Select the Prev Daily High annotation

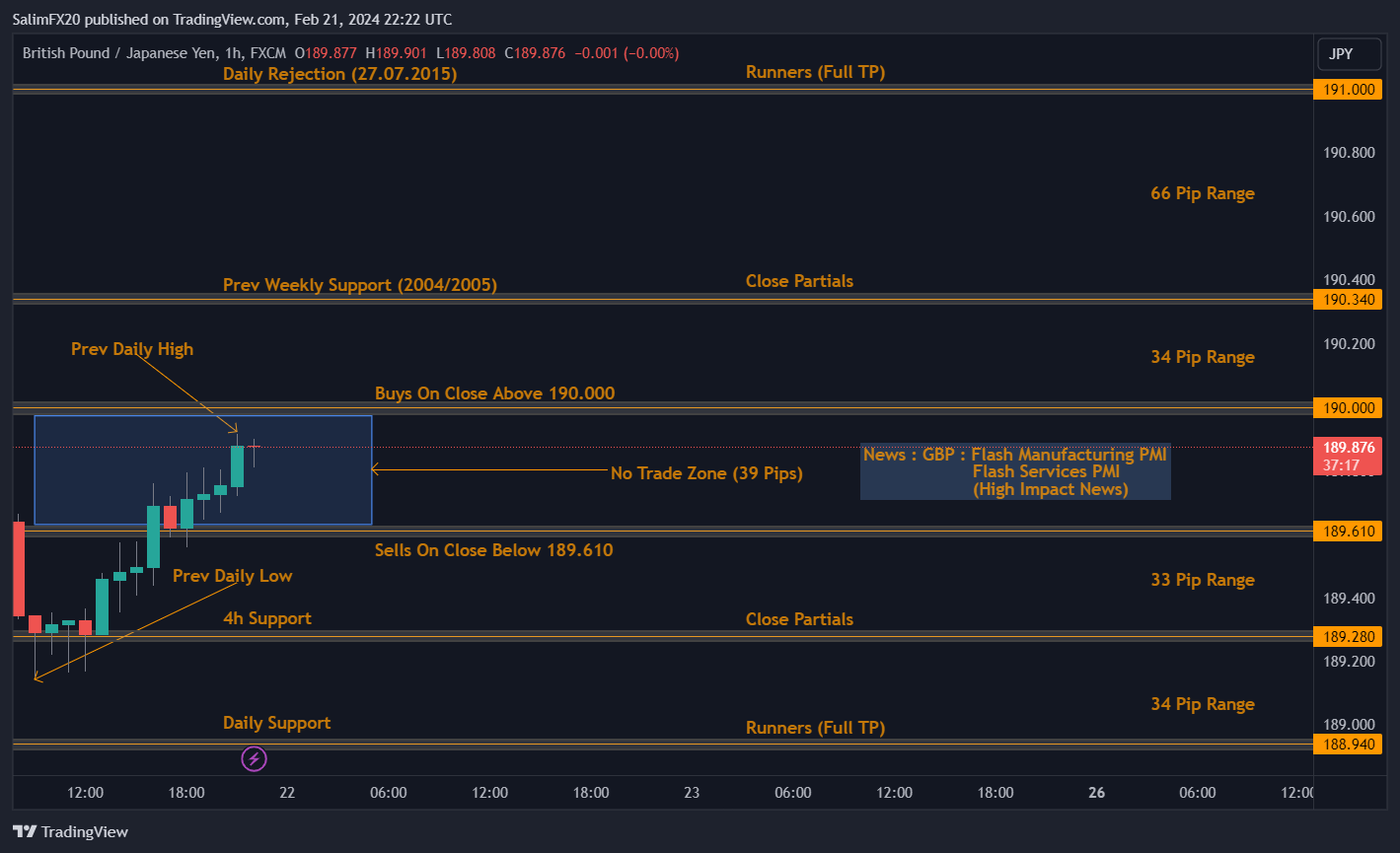(x=132, y=349)
